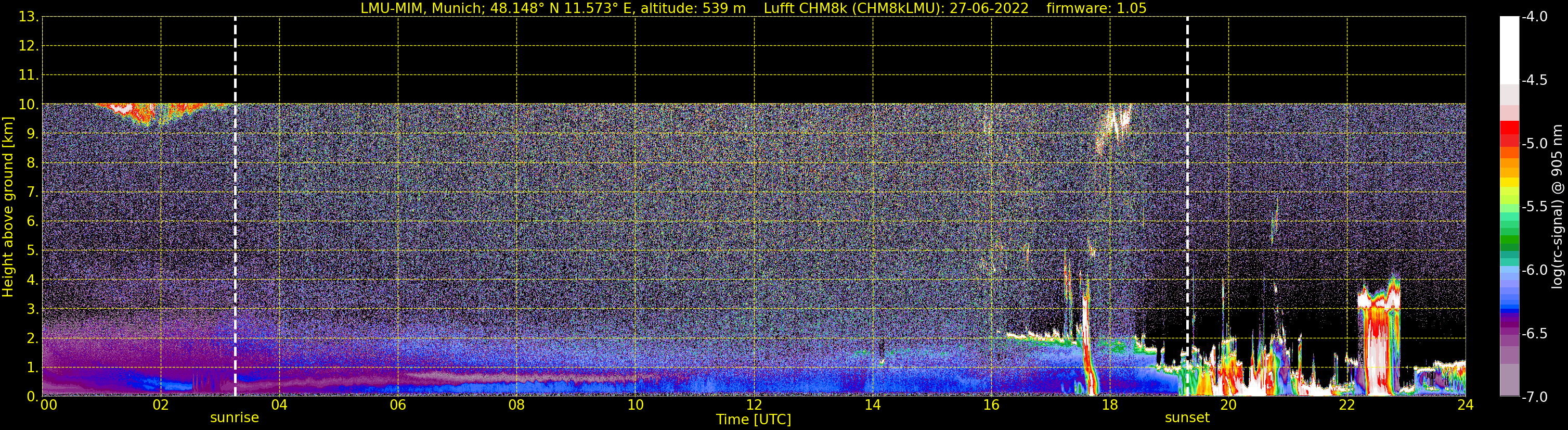This screenshot has height=430, width=1568.
Task: Click height axis tick label '4.'
Action: 32,280
